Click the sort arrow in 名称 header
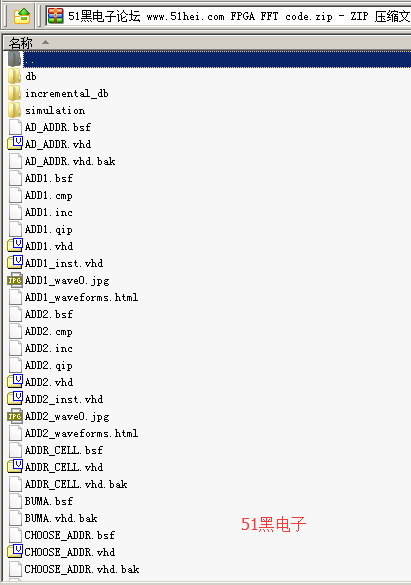 45,43
